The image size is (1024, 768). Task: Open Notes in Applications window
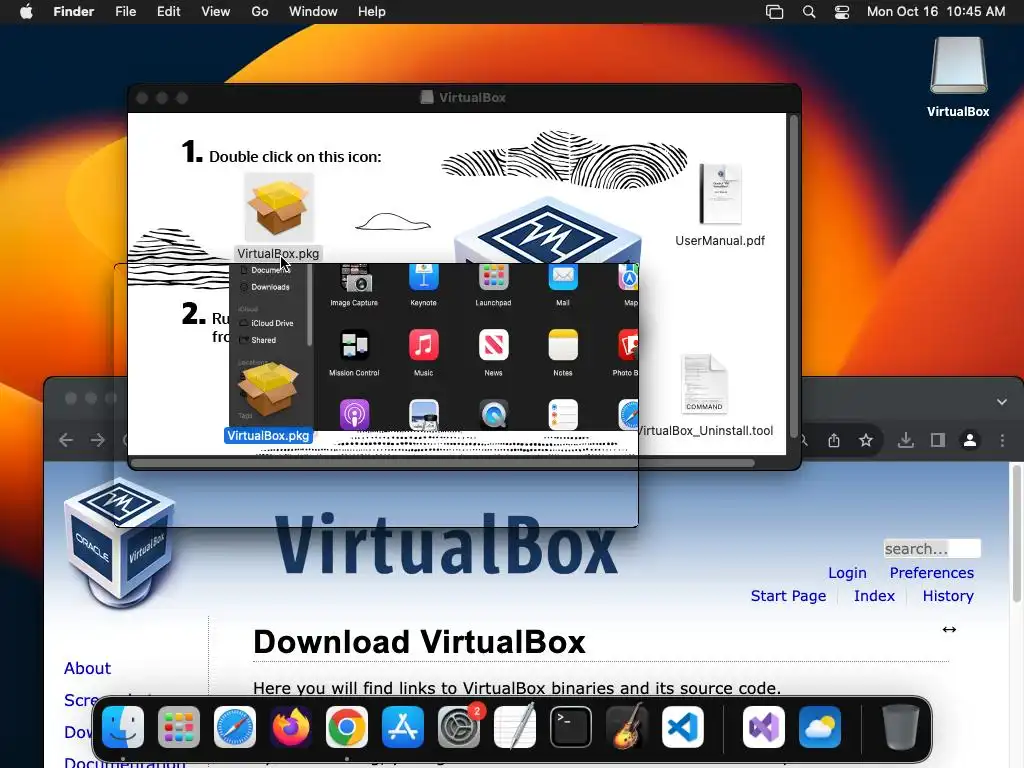click(x=563, y=345)
